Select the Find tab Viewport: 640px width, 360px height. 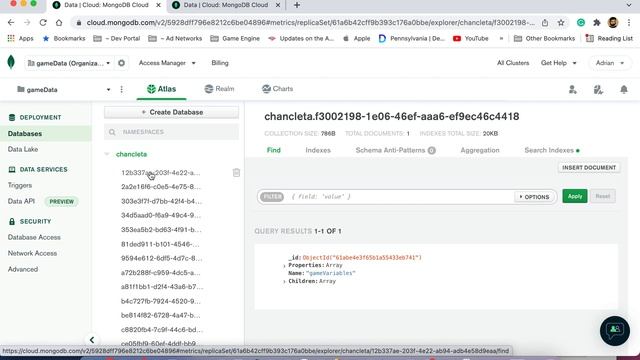(x=273, y=150)
